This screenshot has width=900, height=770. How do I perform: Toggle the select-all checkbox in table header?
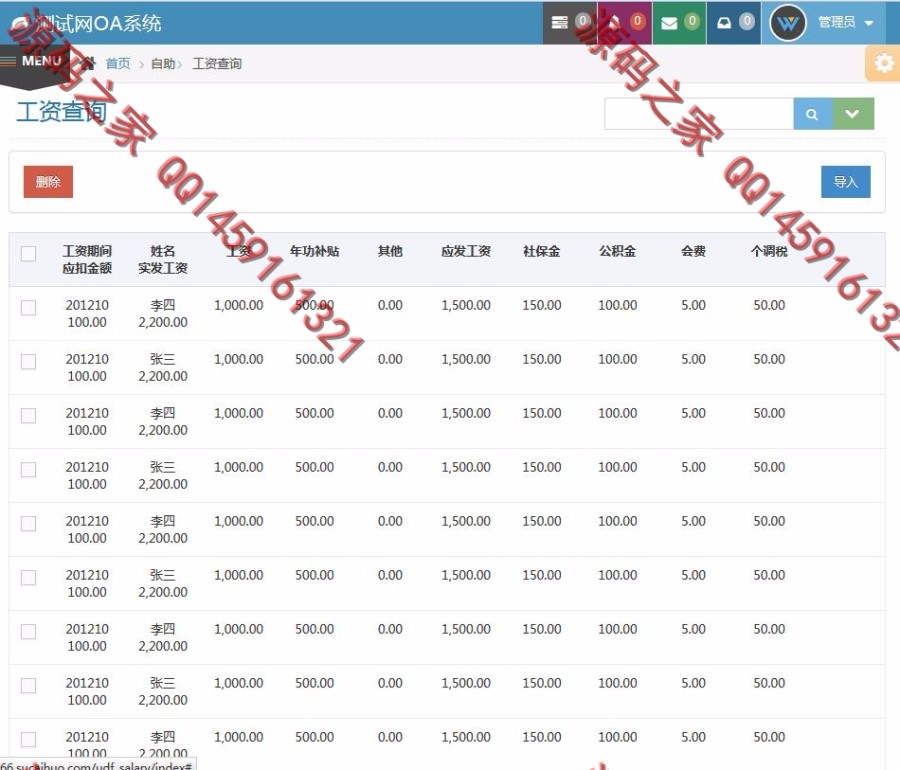pyautogui.click(x=28, y=255)
